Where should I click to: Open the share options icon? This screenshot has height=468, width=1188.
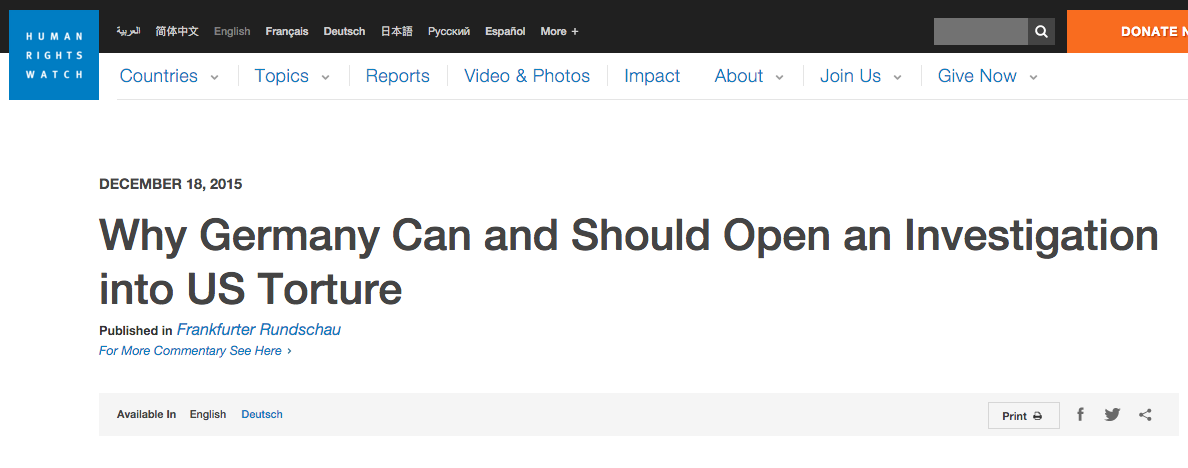tap(1145, 415)
